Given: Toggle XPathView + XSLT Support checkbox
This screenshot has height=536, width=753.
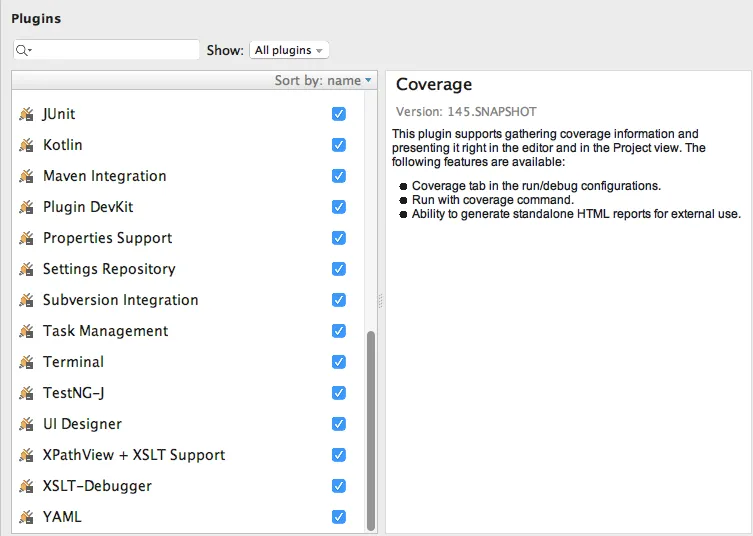Looking at the screenshot, I should (339, 455).
